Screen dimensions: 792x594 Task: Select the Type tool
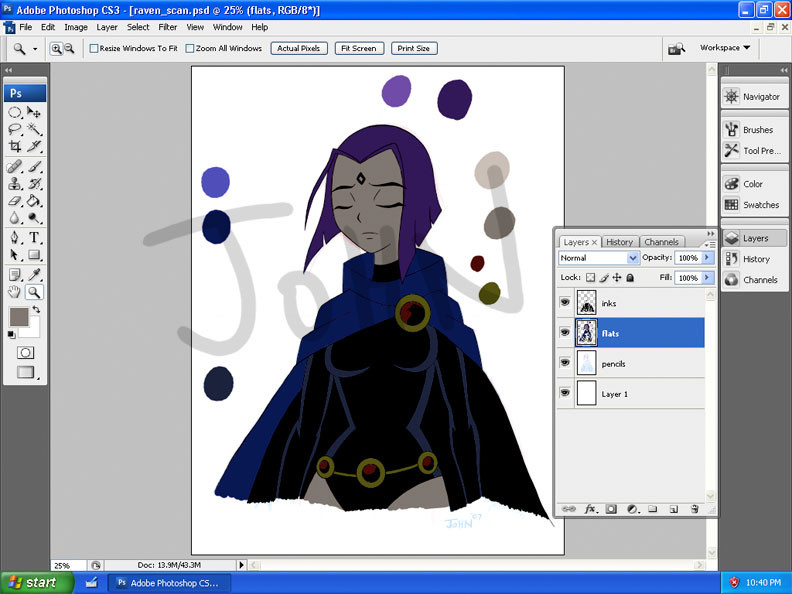coord(34,237)
